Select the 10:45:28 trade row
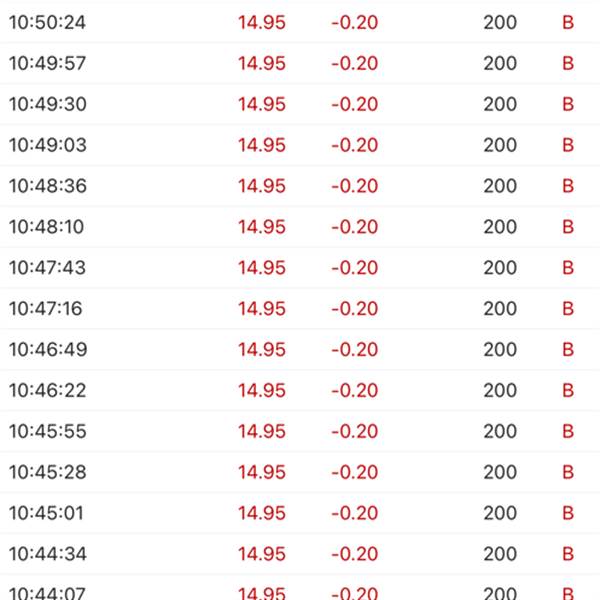This screenshot has width=600, height=600. pyautogui.click(x=300, y=472)
